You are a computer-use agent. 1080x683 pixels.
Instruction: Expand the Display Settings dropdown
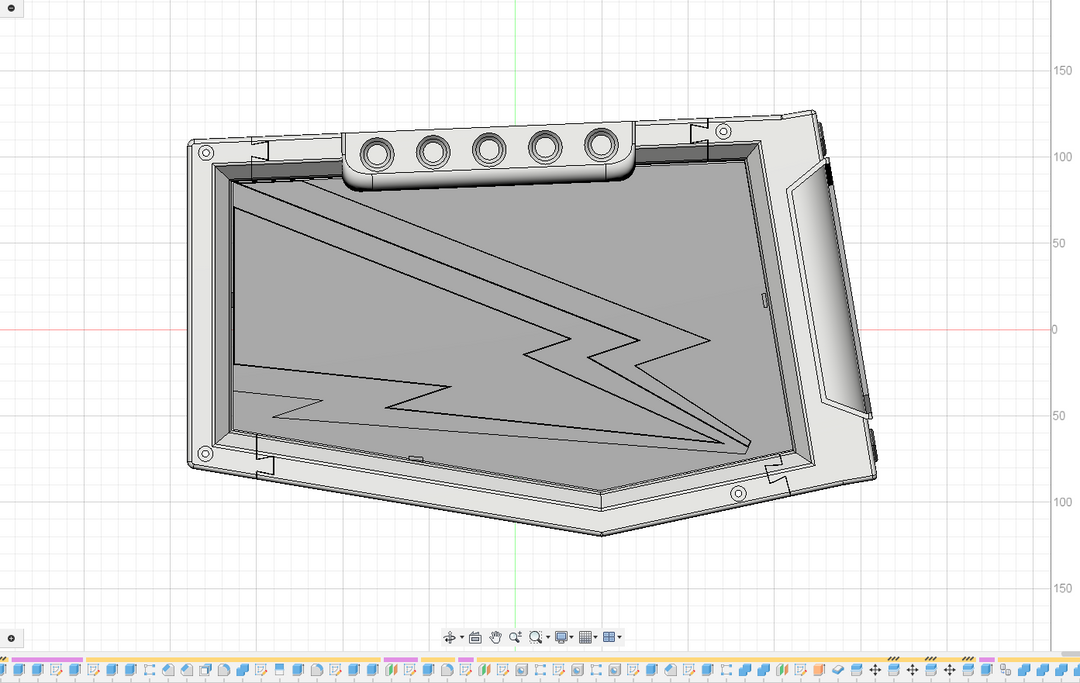point(571,637)
